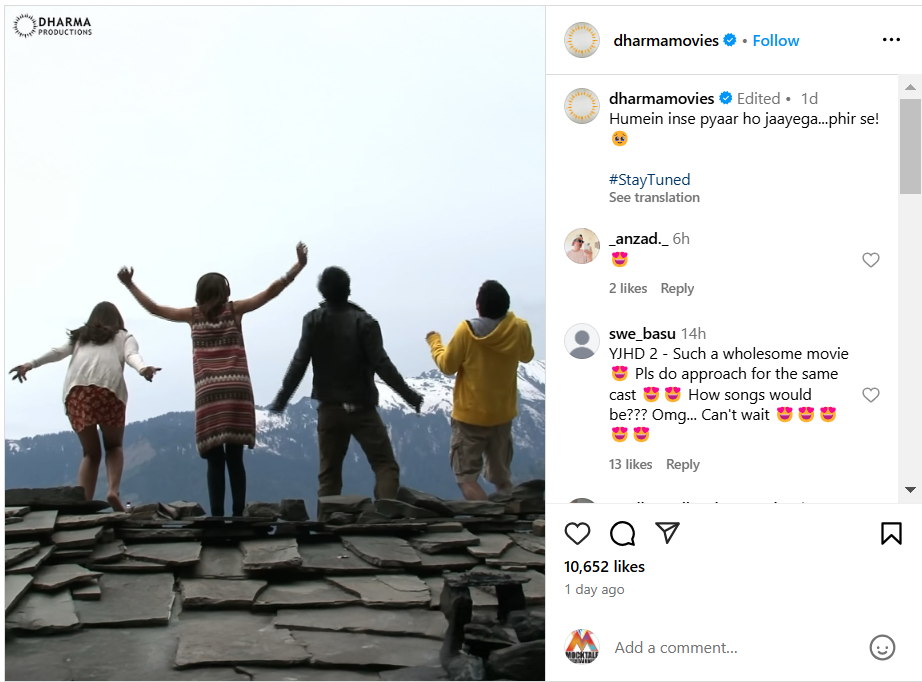Follow the dharmamovies account
Viewport: 922px width, 682px height.
pyautogui.click(x=776, y=40)
